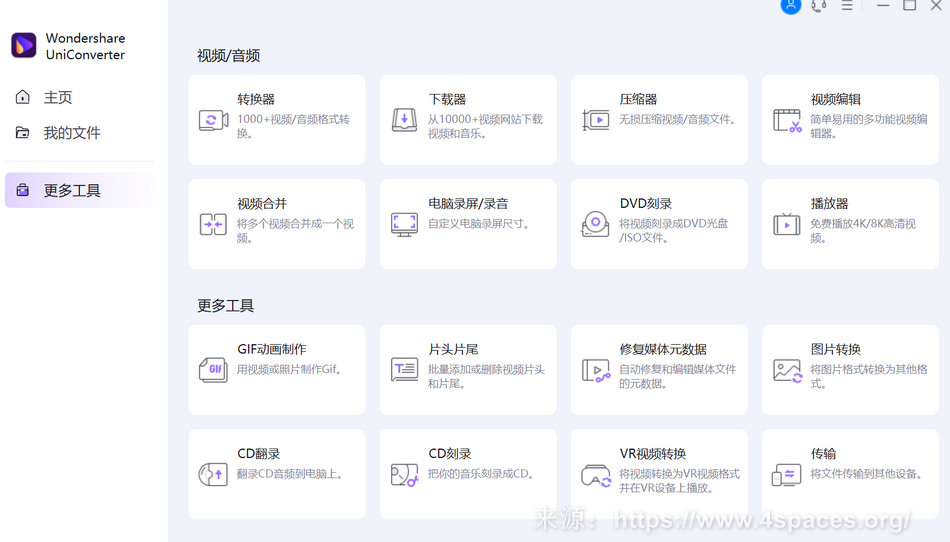This screenshot has height=542, width=950.
Task: Open the 图片转换 image converter icon
Action: point(787,370)
